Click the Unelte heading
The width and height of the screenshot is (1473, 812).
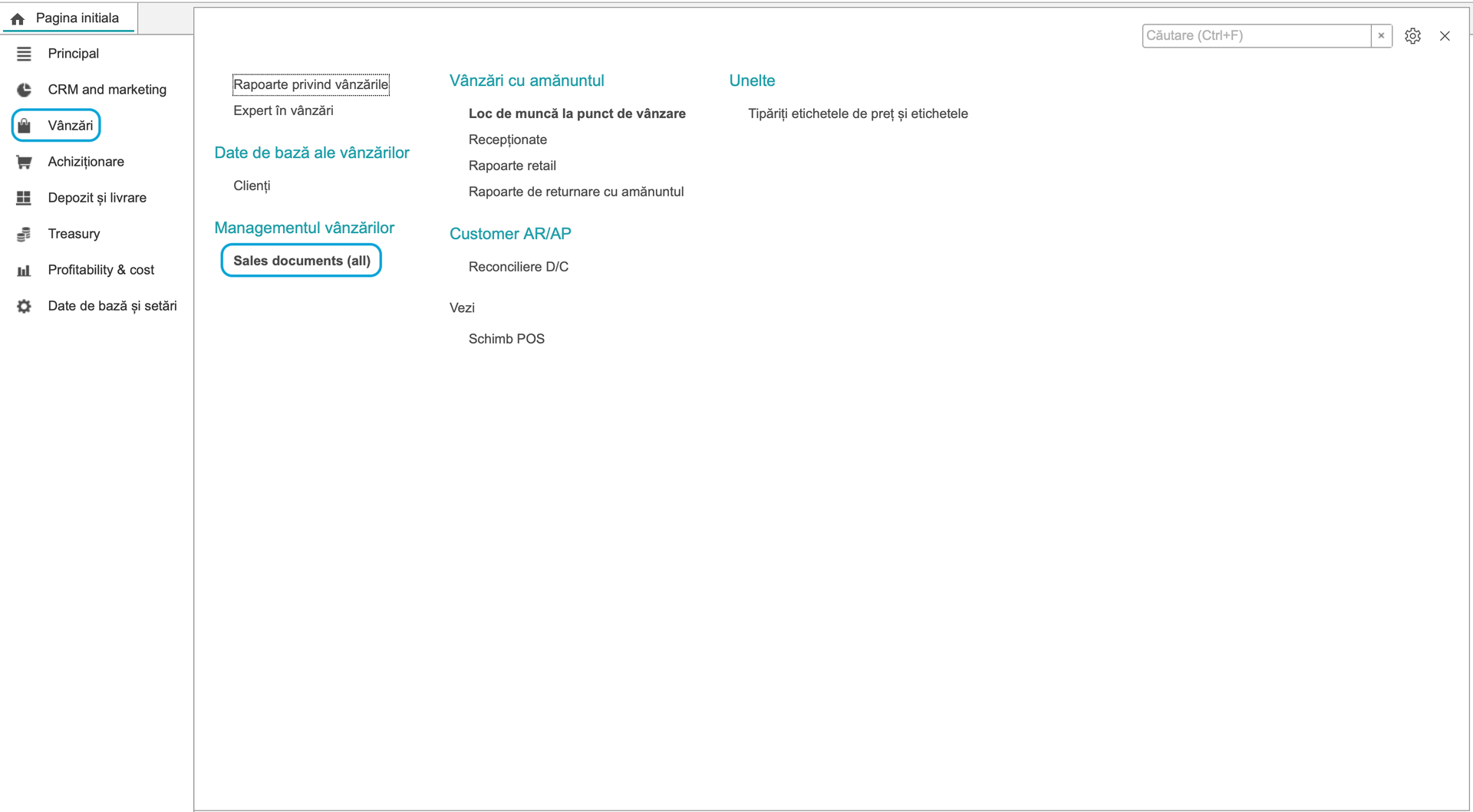752,81
